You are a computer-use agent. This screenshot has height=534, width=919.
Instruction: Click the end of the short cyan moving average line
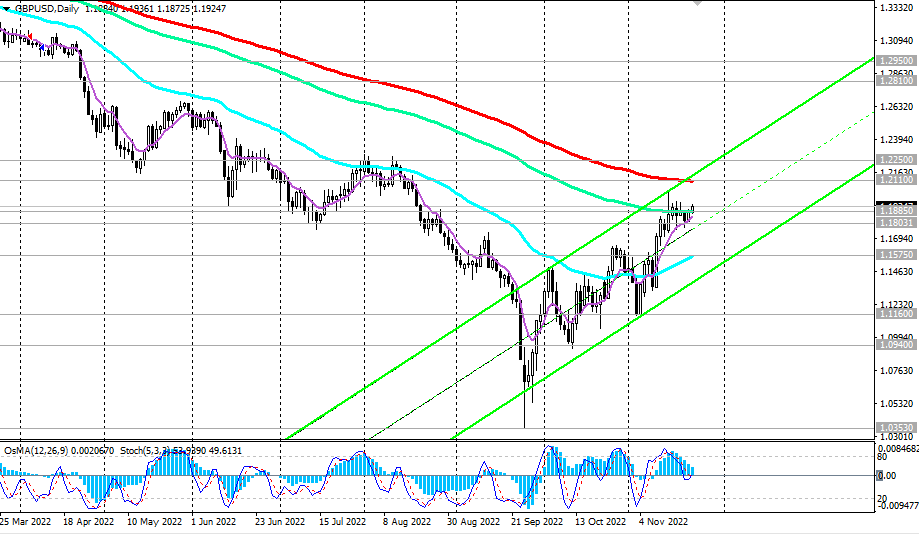(692, 257)
